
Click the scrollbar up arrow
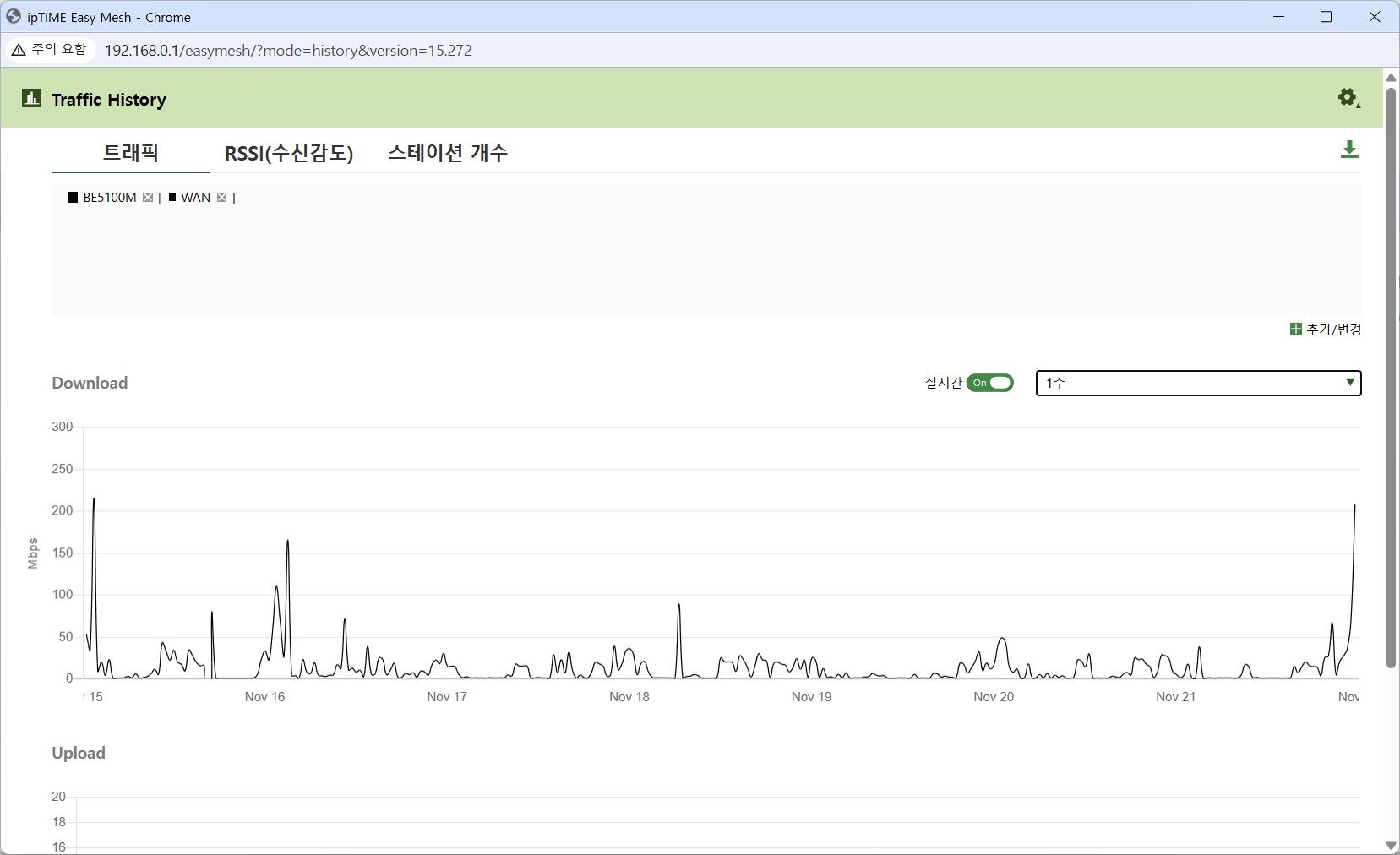pos(1391,77)
